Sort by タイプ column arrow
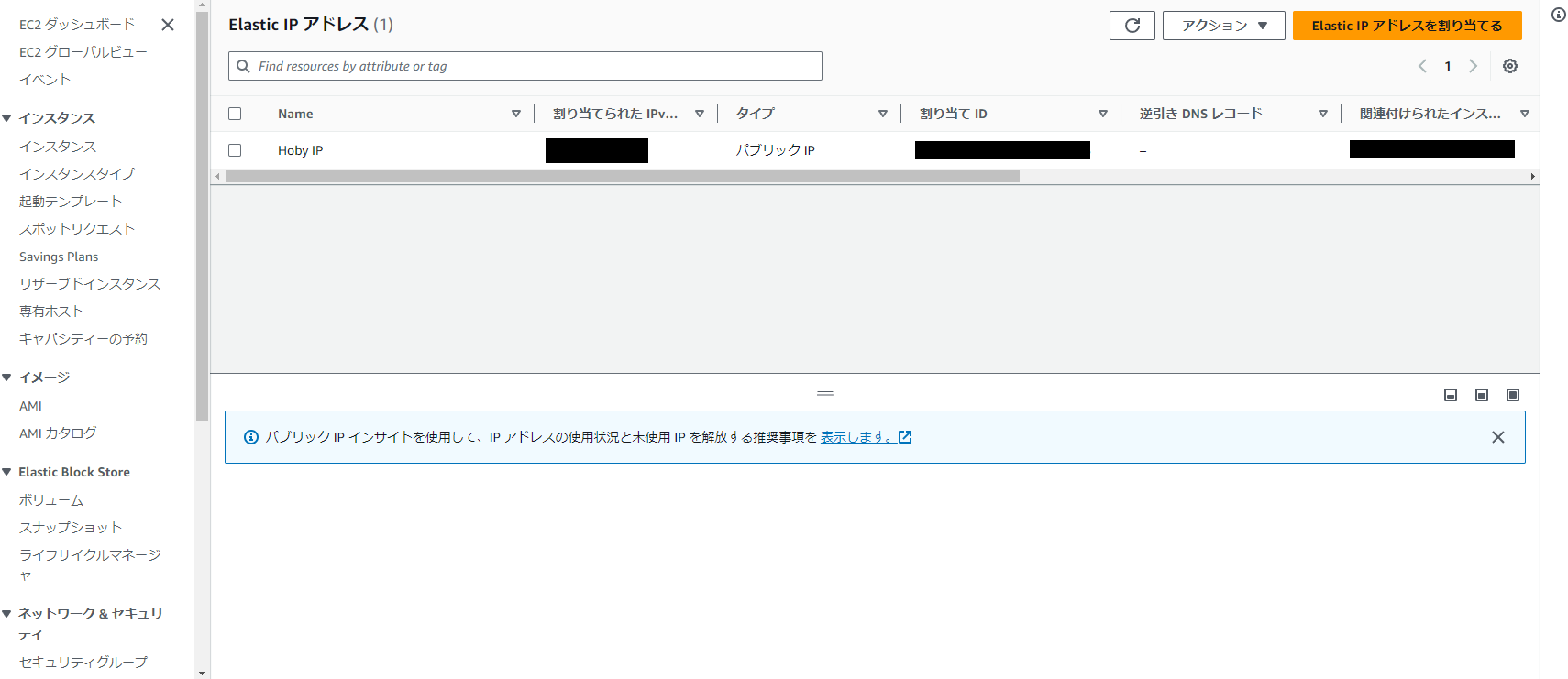 pyautogui.click(x=883, y=114)
